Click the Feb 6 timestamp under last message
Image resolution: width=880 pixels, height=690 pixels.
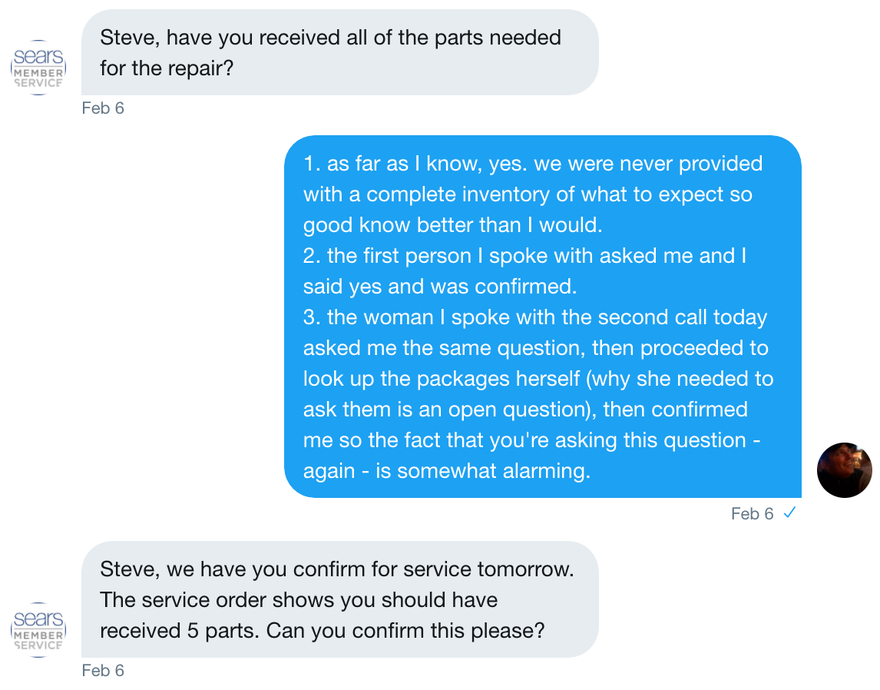(103, 670)
